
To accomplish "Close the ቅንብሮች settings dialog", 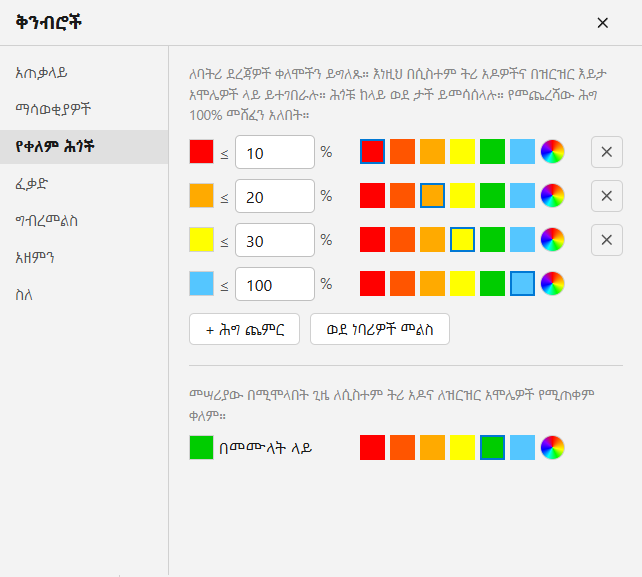I will point(602,23).
